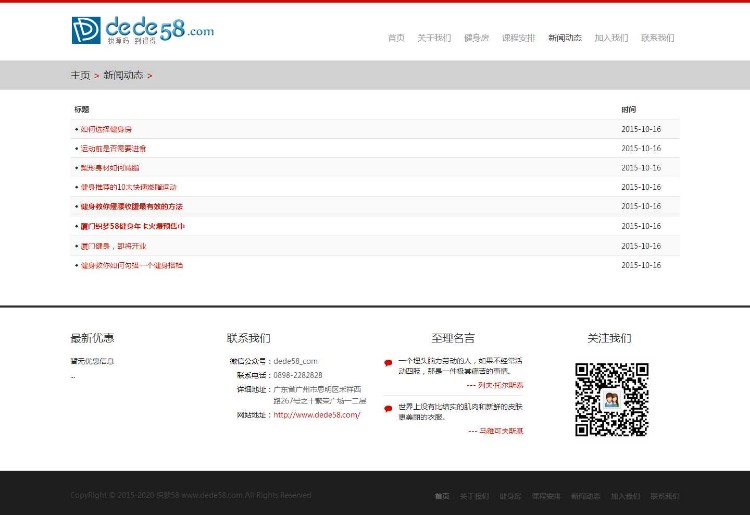This screenshot has width=750, height=515.
Task: Open 联系我们 in the top navigation
Action: pyautogui.click(x=658, y=38)
